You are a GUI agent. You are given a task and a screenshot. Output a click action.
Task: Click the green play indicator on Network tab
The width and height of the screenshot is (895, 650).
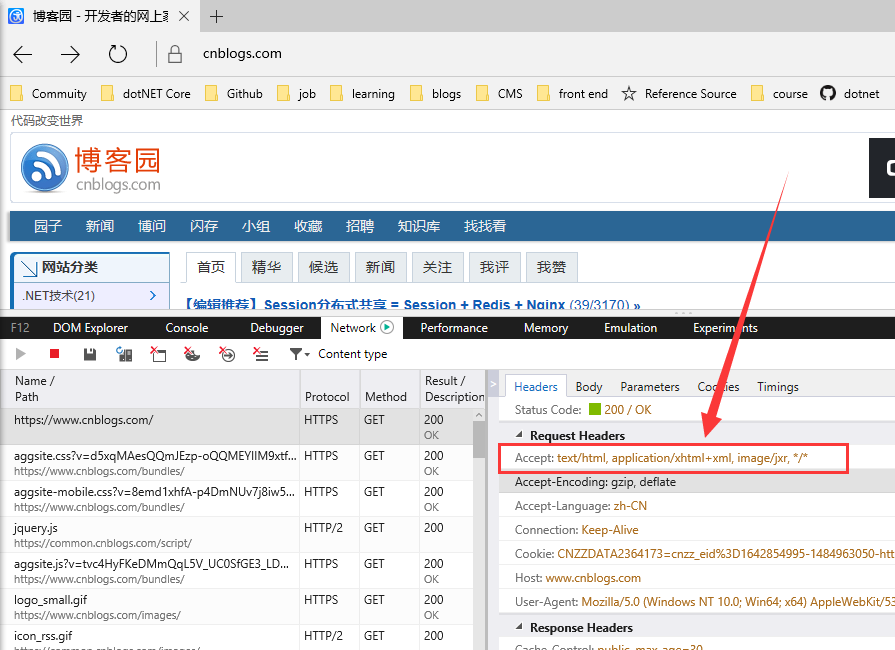[x=387, y=327]
